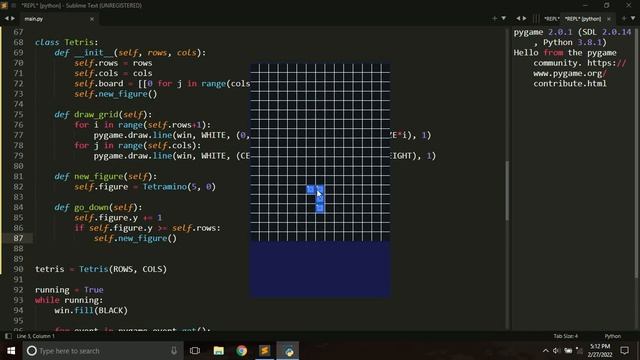The width and height of the screenshot is (640, 360).
Task: Click 'while running:' line
Action: pos(69,300)
